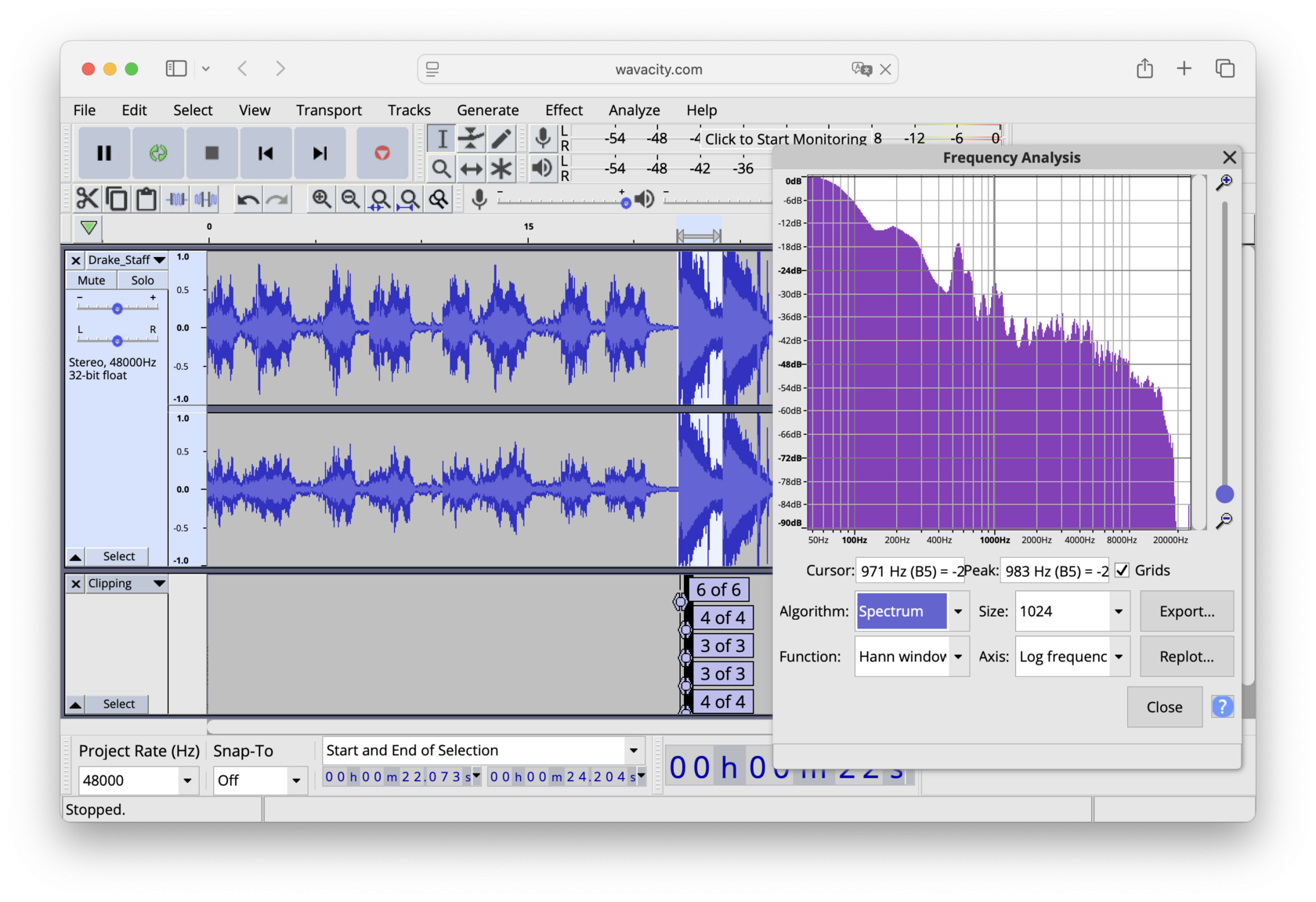
Task: Click the Undo arrow icon
Action: pos(248,199)
